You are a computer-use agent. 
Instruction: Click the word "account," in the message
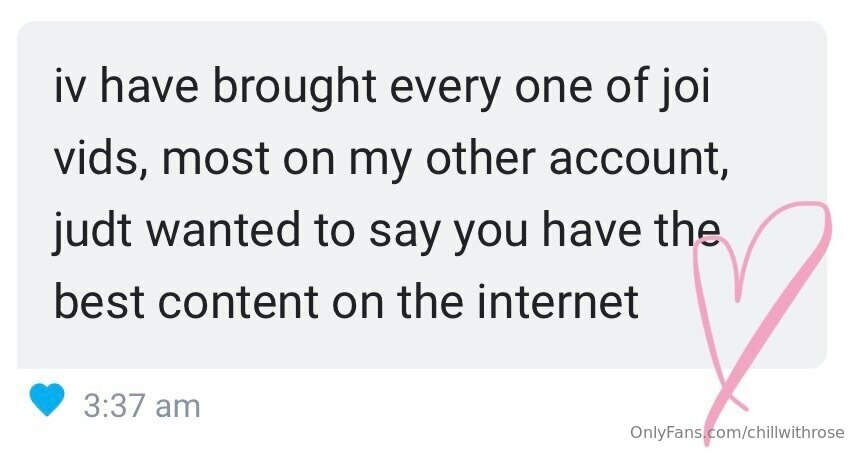pos(639,160)
